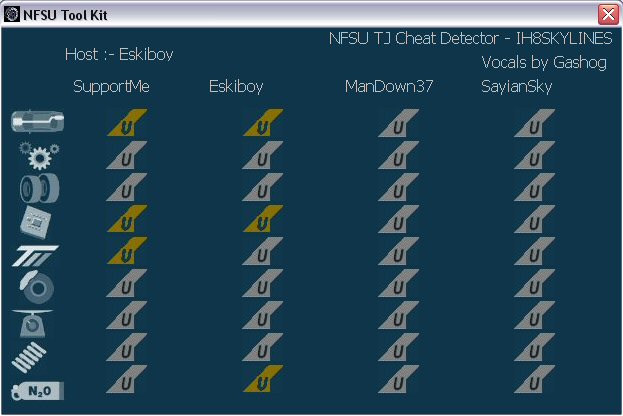
Task: Click SupportMe's gears row indicator
Action: pyautogui.click(x=127, y=155)
